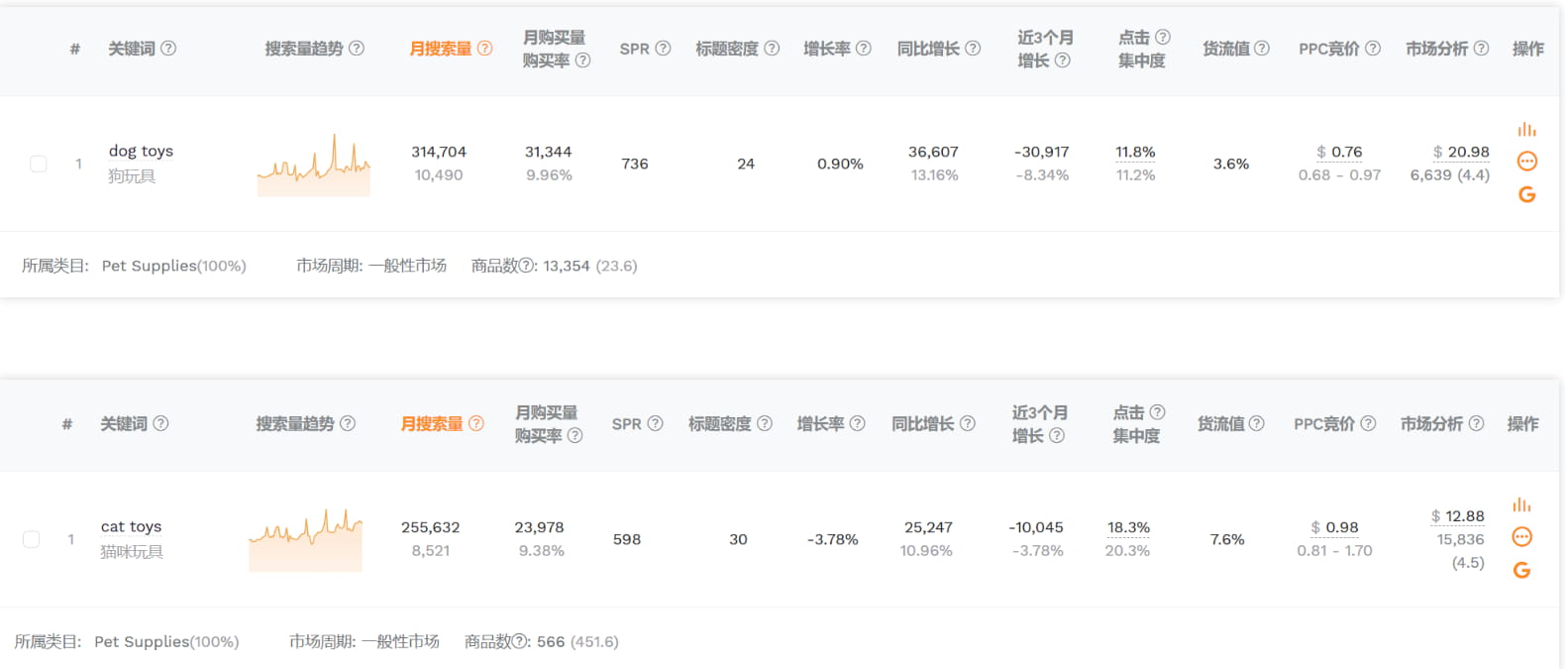Click the 货流值 help icon in cat toys table
Image resolution: width=1568 pixels, height=669 pixels.
1256,424
